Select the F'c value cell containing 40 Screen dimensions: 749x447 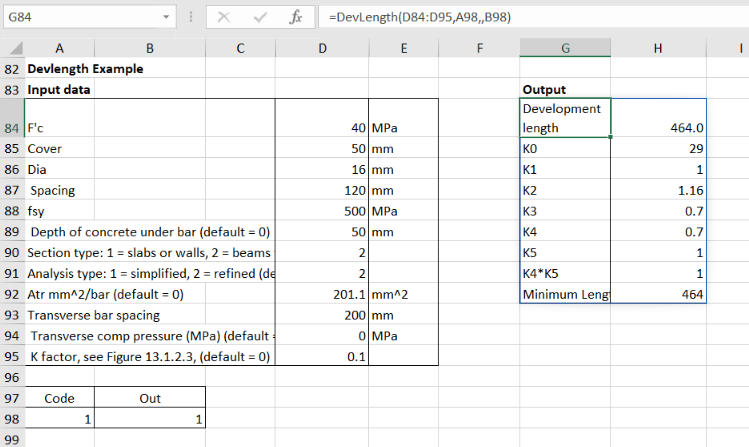tap(321, 128)
